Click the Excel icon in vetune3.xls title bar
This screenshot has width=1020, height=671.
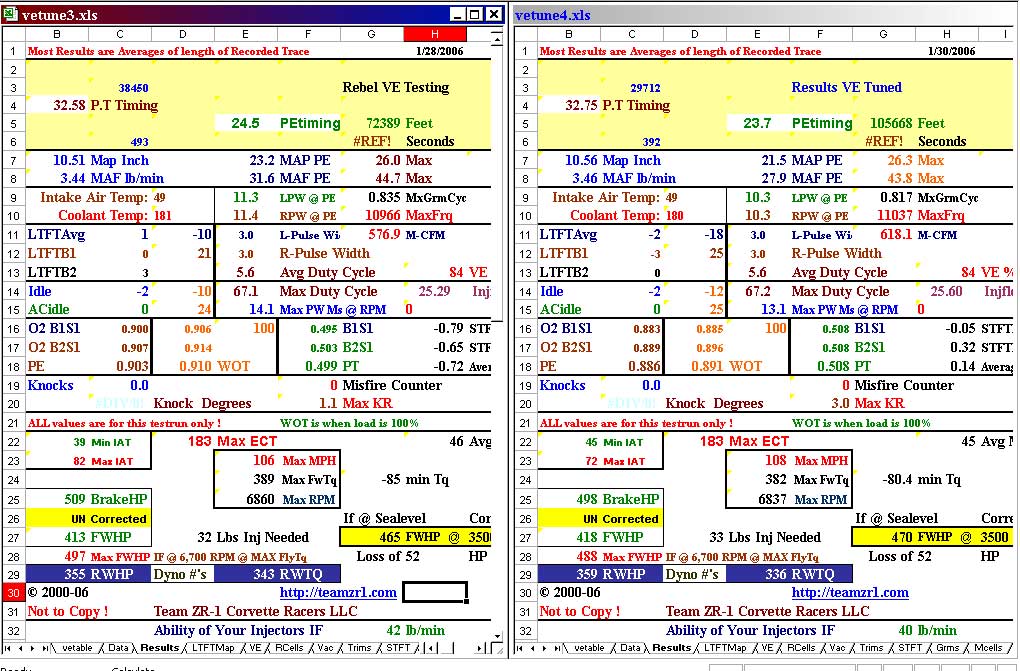9,14
